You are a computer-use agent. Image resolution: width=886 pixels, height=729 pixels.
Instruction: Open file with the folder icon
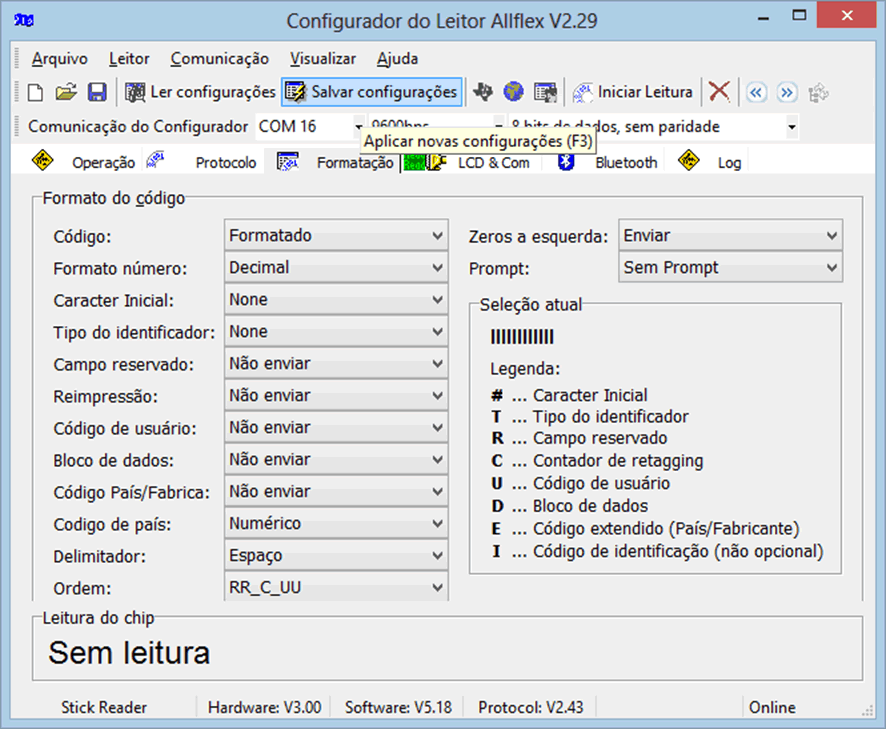pyautogui.click(x=66, y=92)
